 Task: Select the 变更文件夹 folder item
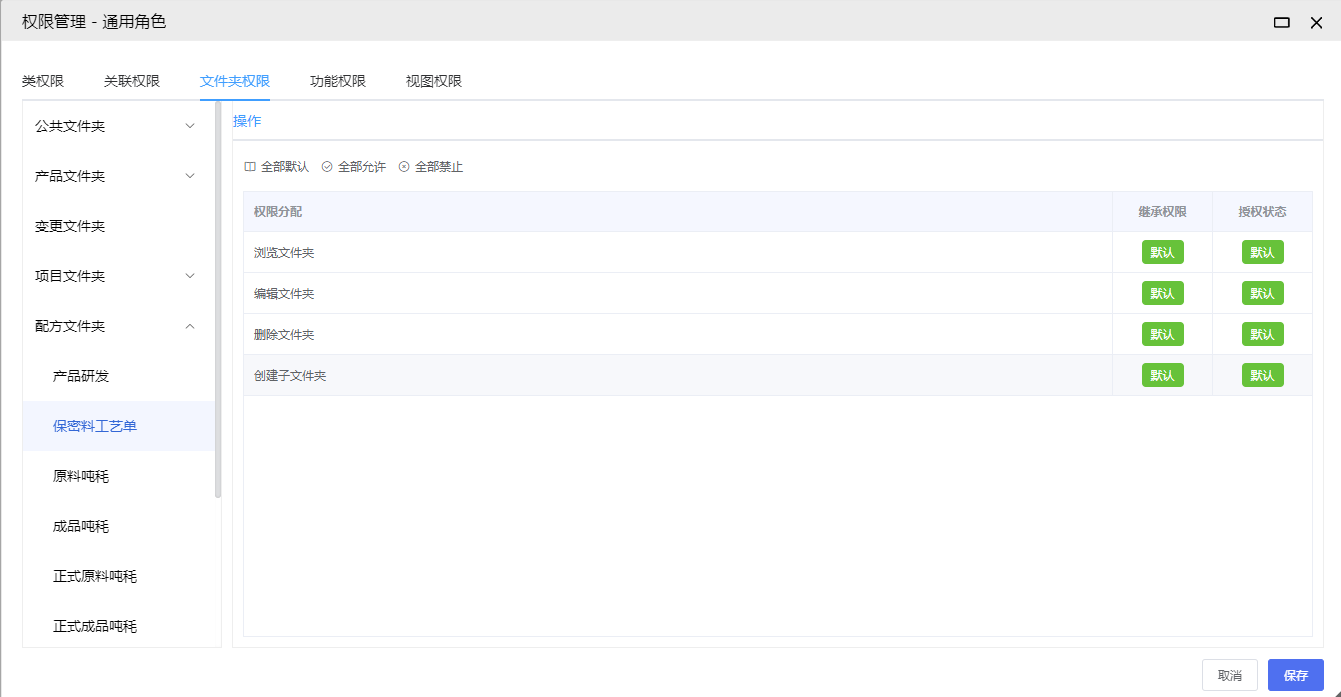[70, 226]
